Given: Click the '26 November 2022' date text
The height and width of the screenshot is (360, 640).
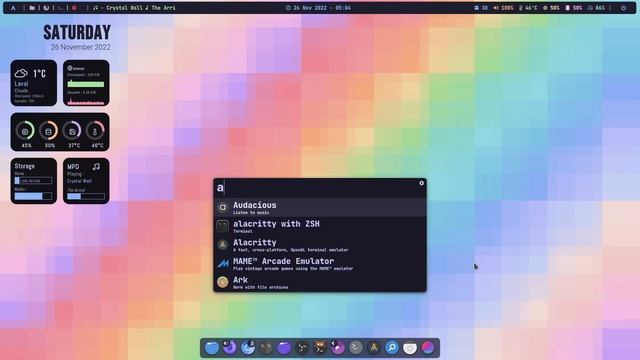Looking at the screenshot, I should 80,47.
